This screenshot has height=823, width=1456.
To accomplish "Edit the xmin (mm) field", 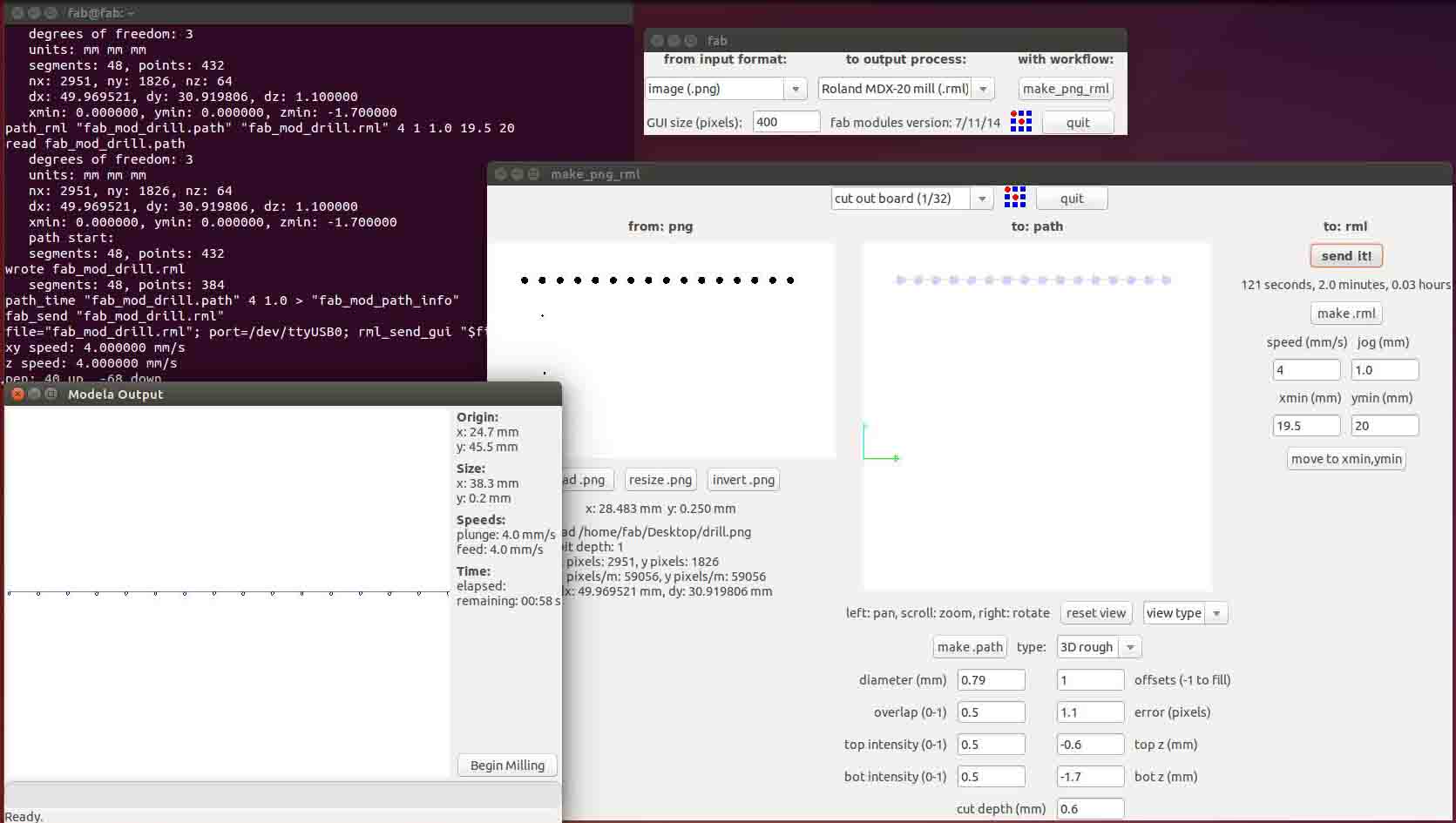I will coord(1306,426).
